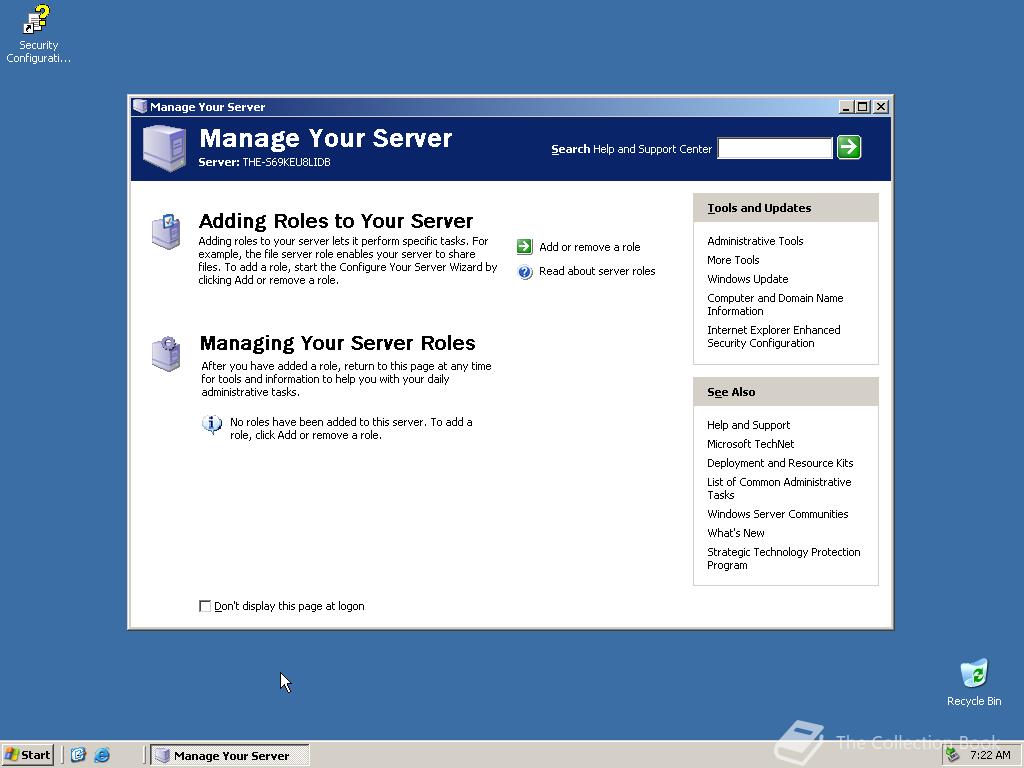Click the See Also heading
This screenshot has width=1024, height=768.
click(731, 392)
